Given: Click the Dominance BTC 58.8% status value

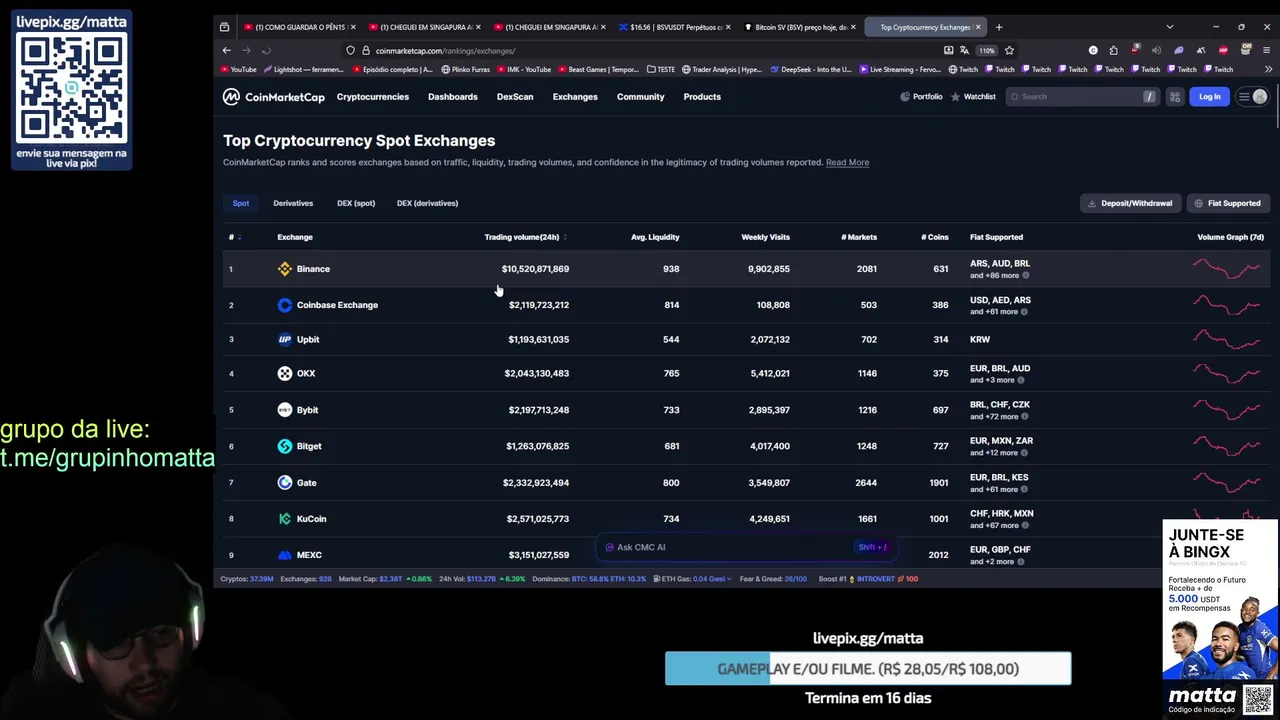Looking at the screenshot, I should pyautogui.click(x=588, y=579).
